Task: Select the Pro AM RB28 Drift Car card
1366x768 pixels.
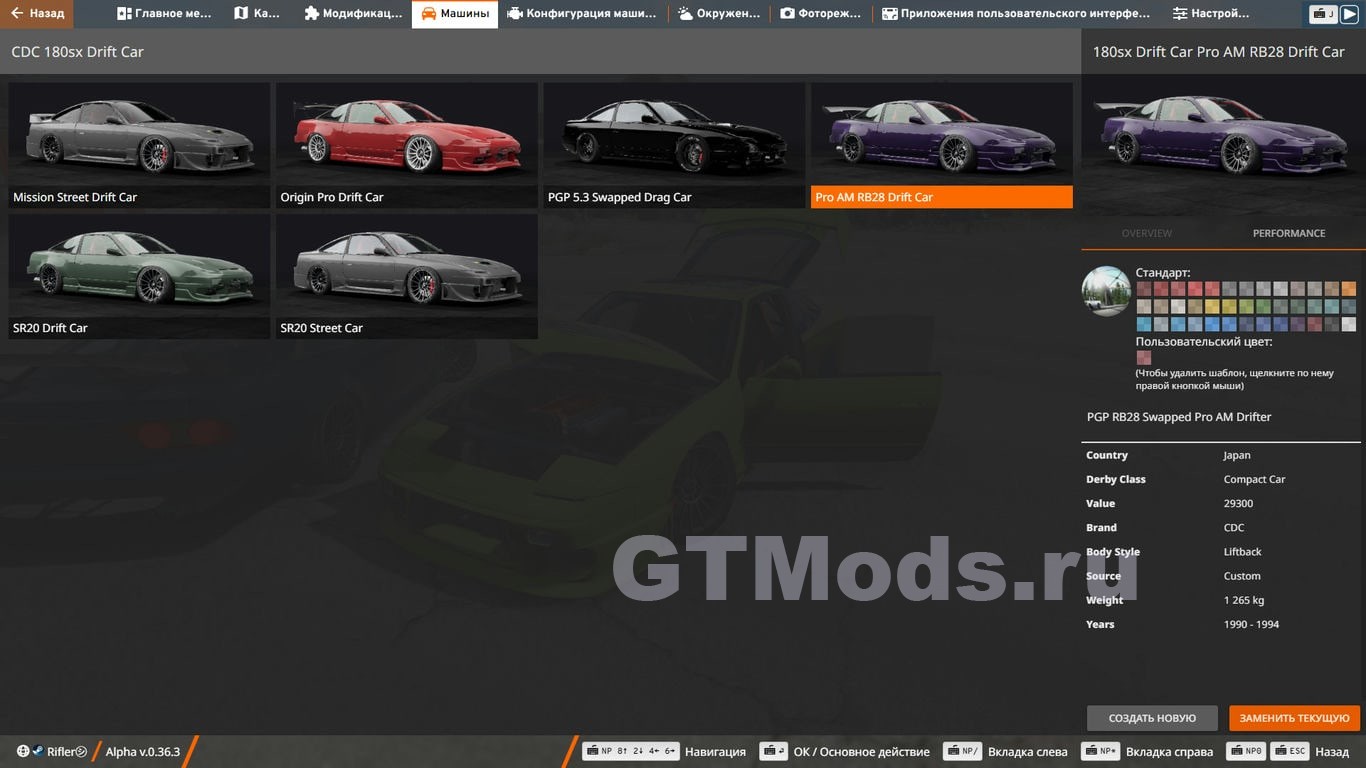Action: [x=942, y=145]
